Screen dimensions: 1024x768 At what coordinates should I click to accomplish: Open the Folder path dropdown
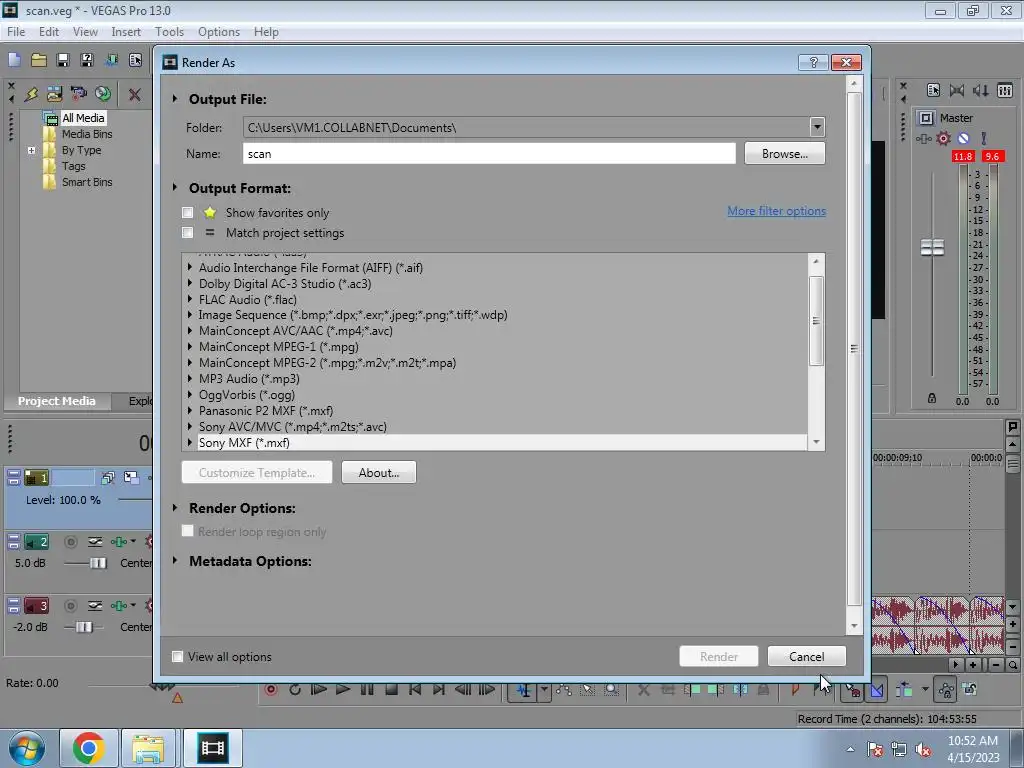817,127
